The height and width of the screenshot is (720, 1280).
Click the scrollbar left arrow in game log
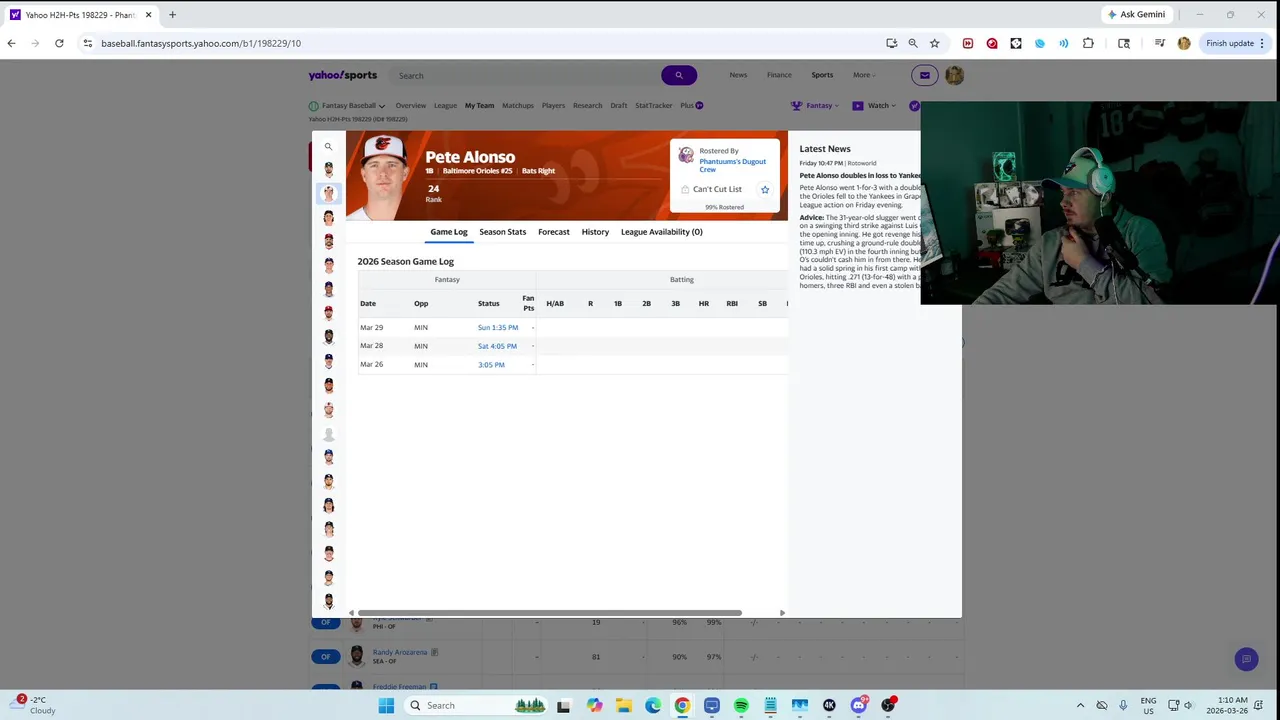click(351, 613)
